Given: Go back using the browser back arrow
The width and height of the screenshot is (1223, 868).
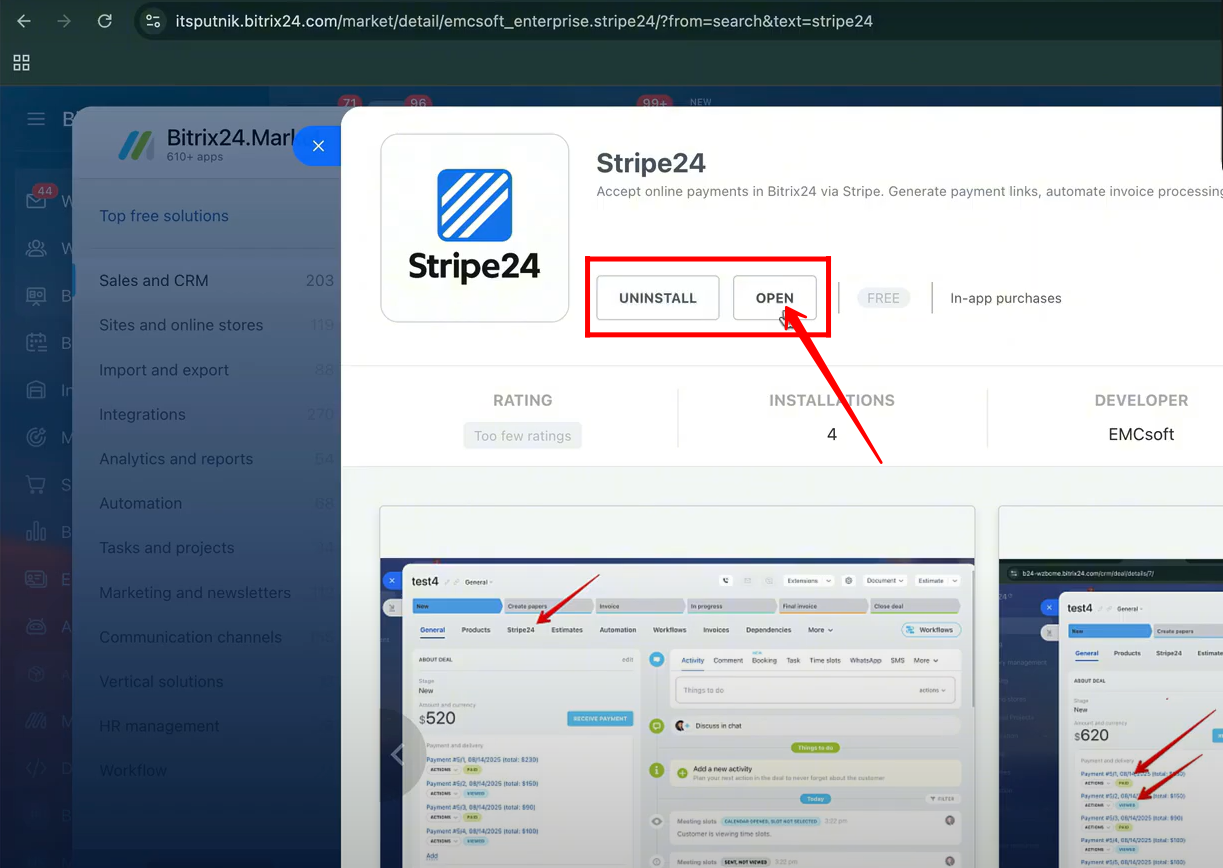Looking at the screenshot, I should tap(24, 21).
